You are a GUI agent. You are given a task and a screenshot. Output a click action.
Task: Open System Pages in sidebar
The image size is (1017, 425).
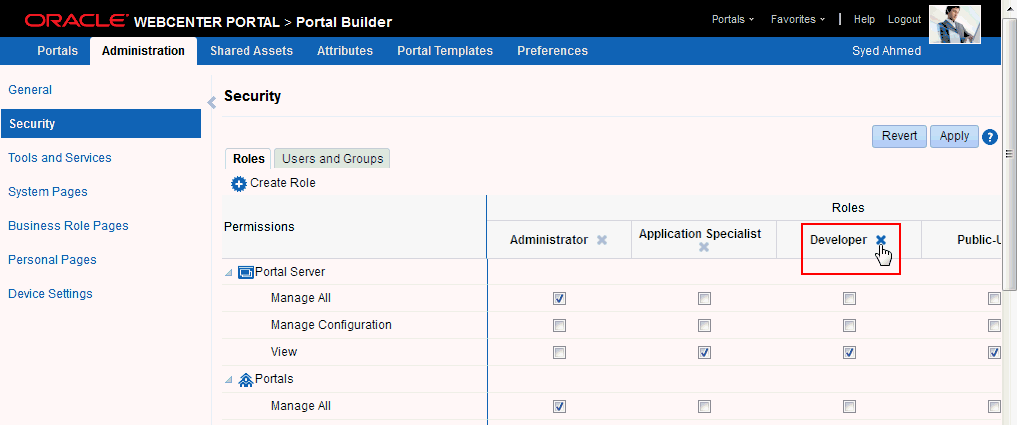[47, 191]
